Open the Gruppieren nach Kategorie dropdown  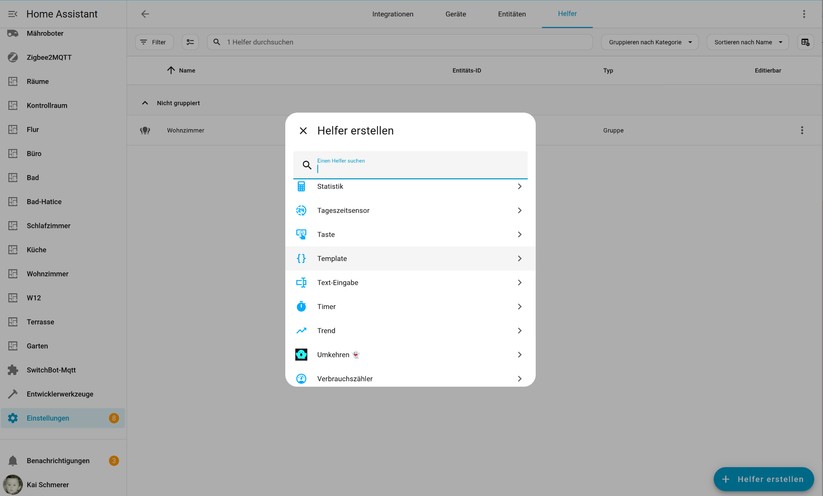pos(650,42)
